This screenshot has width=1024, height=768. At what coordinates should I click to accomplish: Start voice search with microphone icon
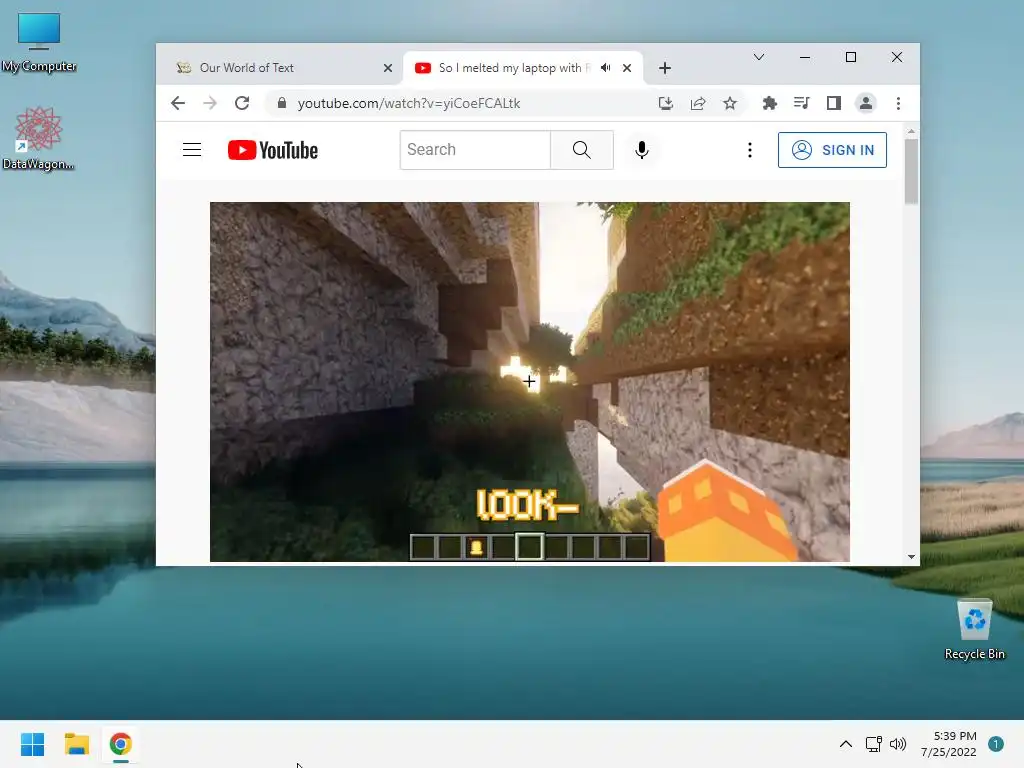tap(642, 150)
